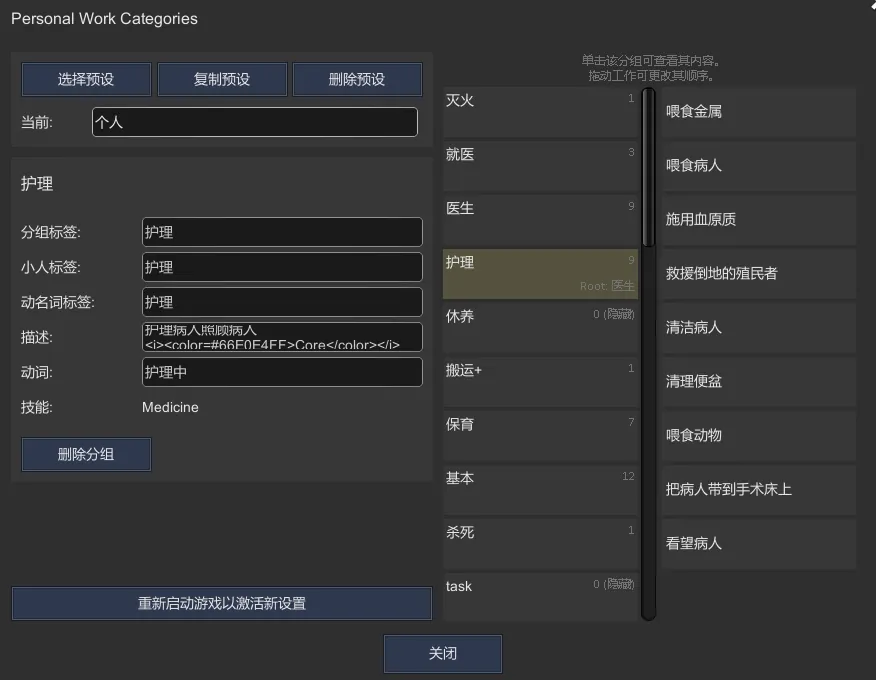Click into the 描述 text box
Image resolution: width=876 pixels, height=680 pixels.
282,337
